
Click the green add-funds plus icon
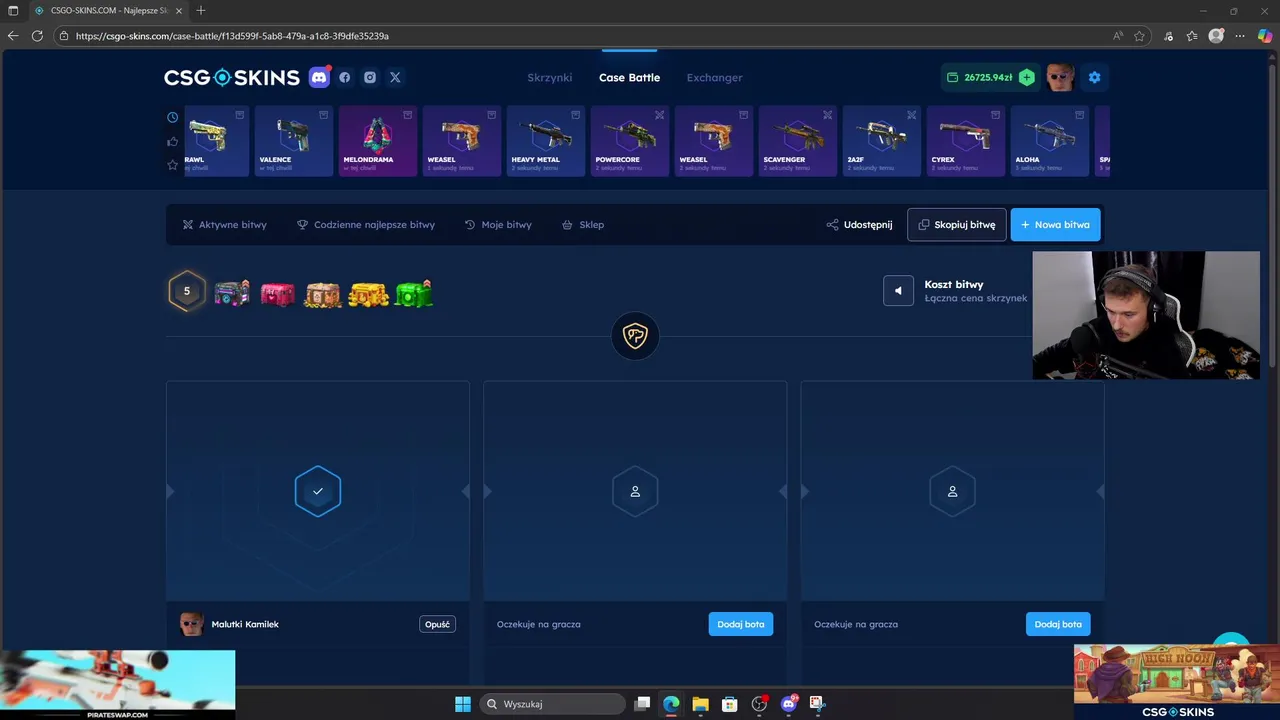coord(1026,77)
